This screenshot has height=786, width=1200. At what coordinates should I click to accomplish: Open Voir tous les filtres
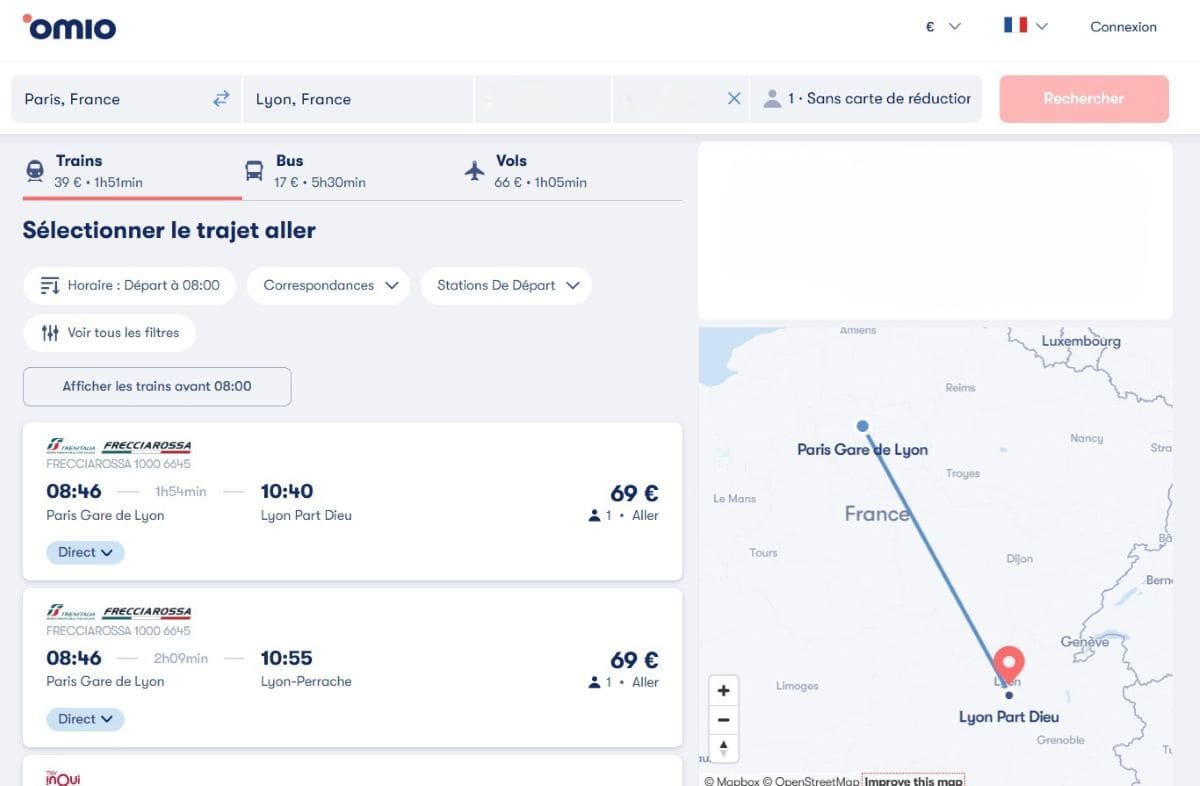pos(110,333)
